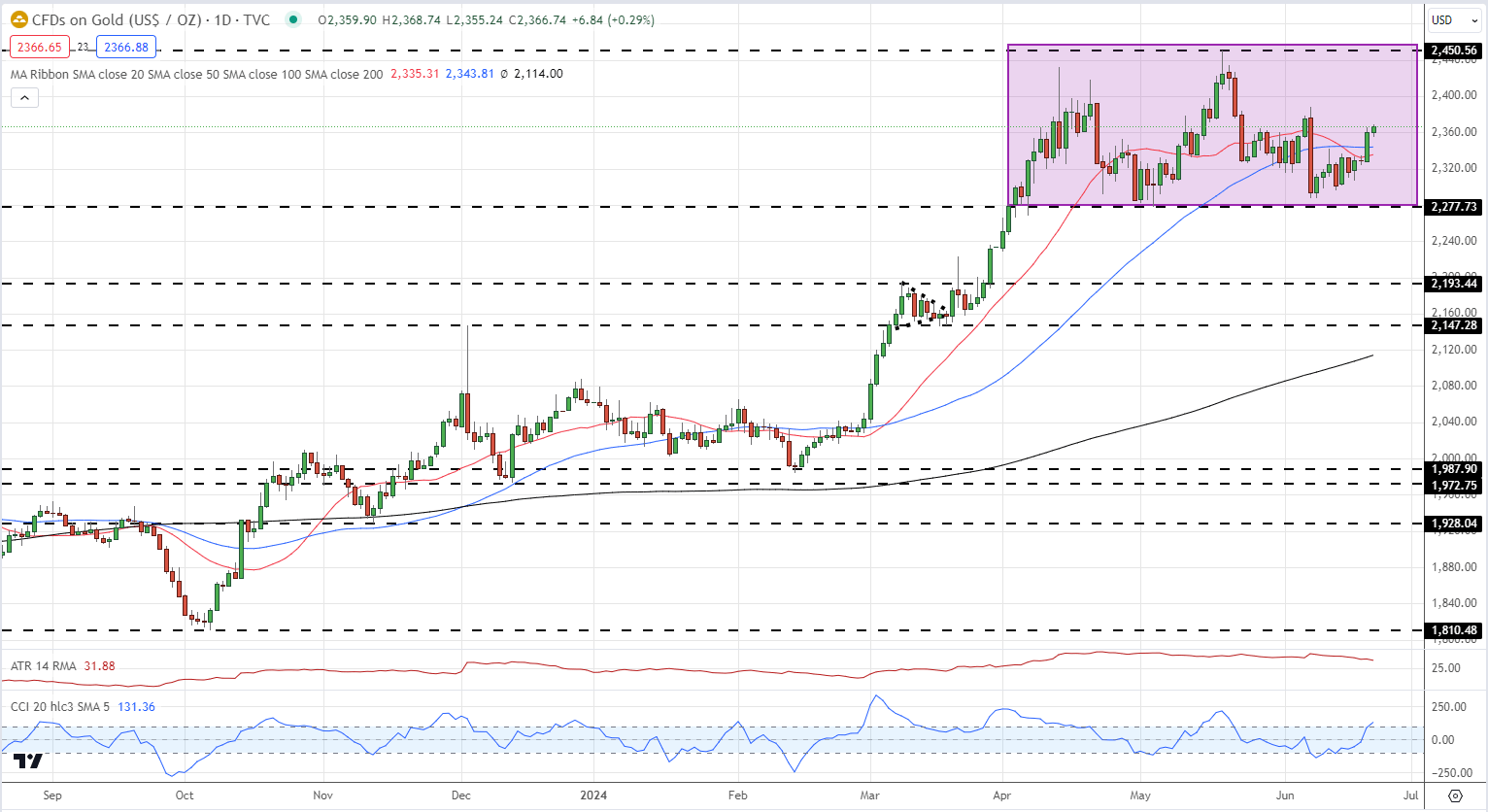This screenshot has width=1488, height=812.
Task: Click the 2,147.28 price label
Action: 1454,325
